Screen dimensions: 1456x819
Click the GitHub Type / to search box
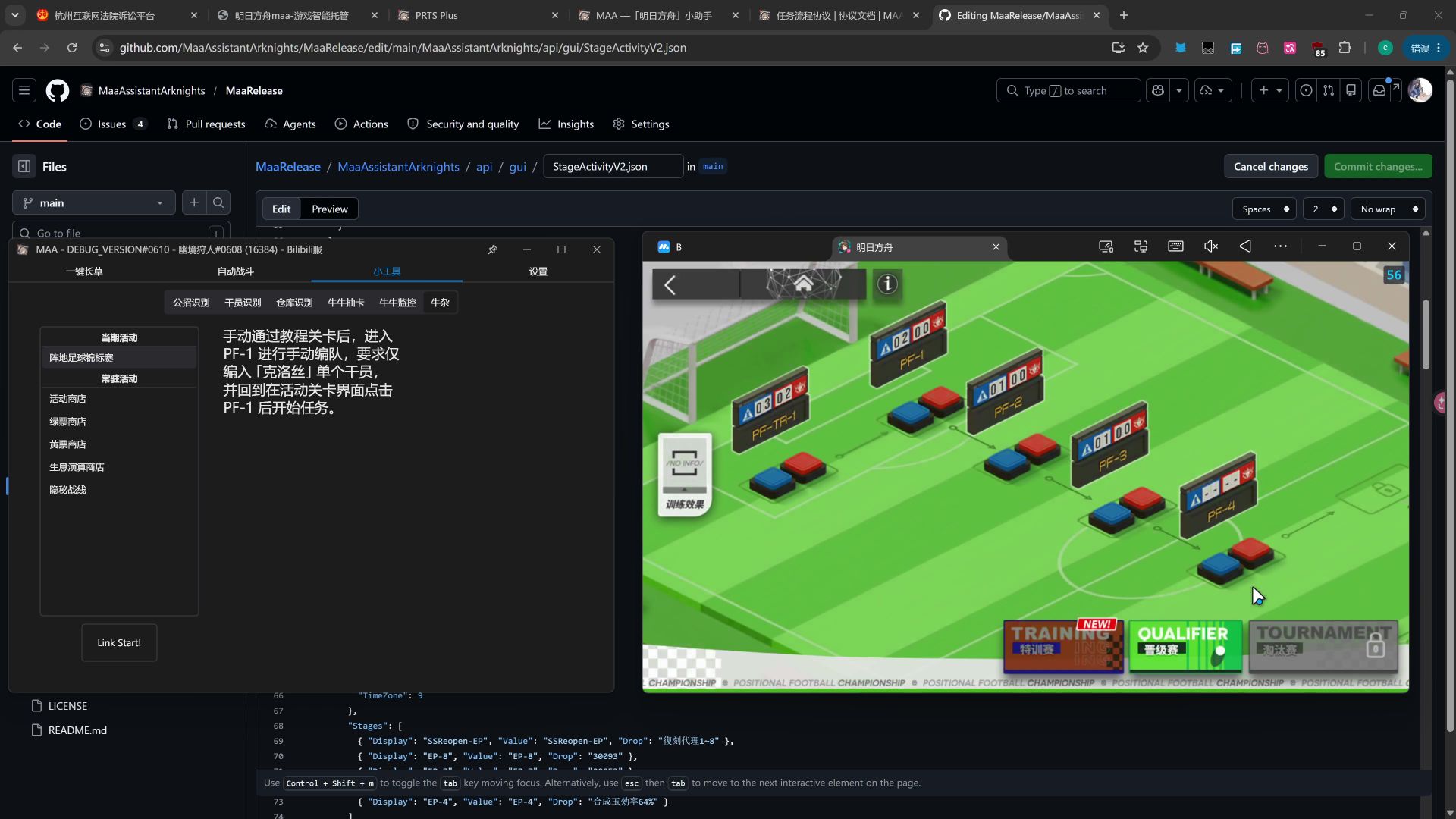click(x=1068, y=90)
